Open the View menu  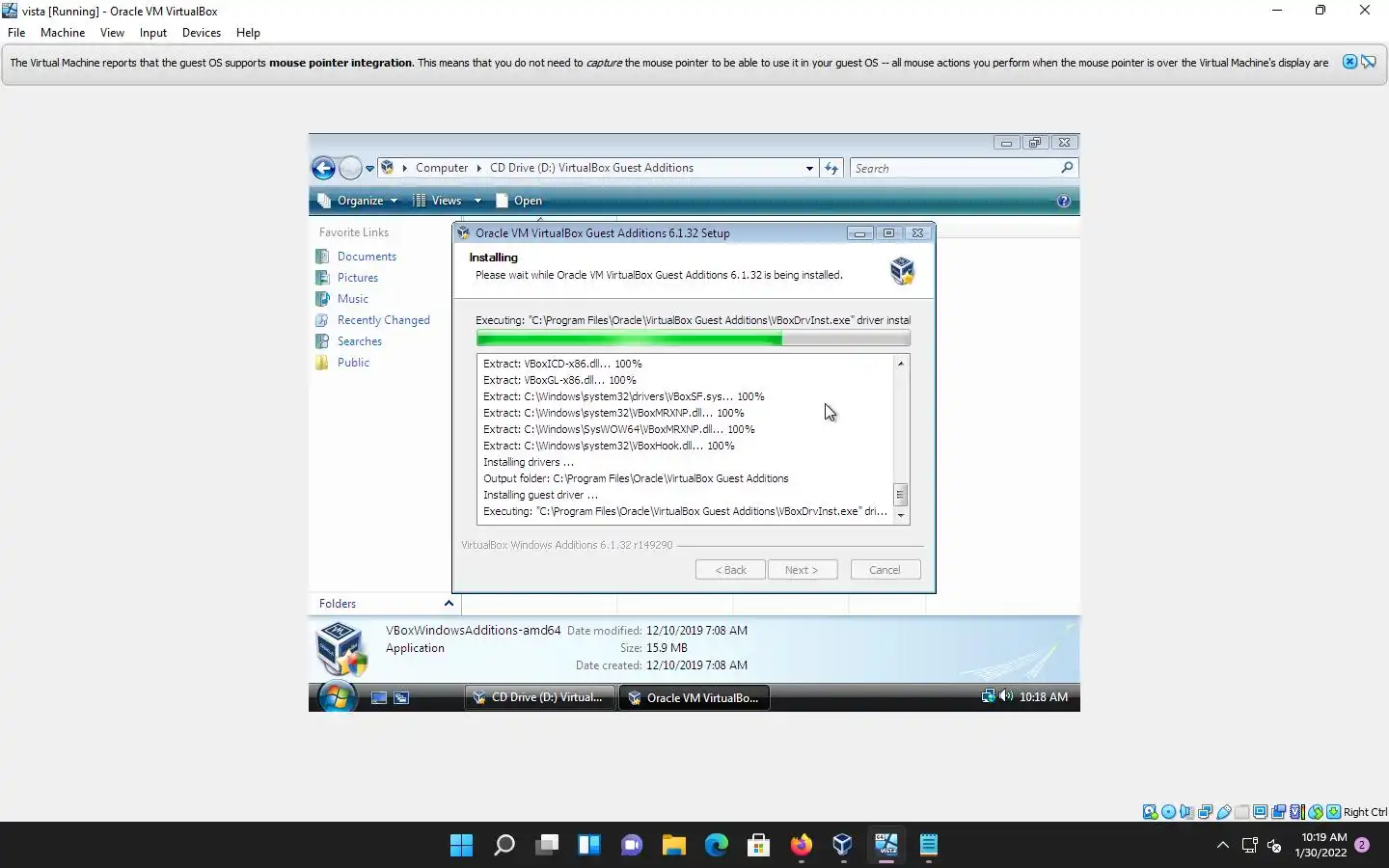(113, 32)
